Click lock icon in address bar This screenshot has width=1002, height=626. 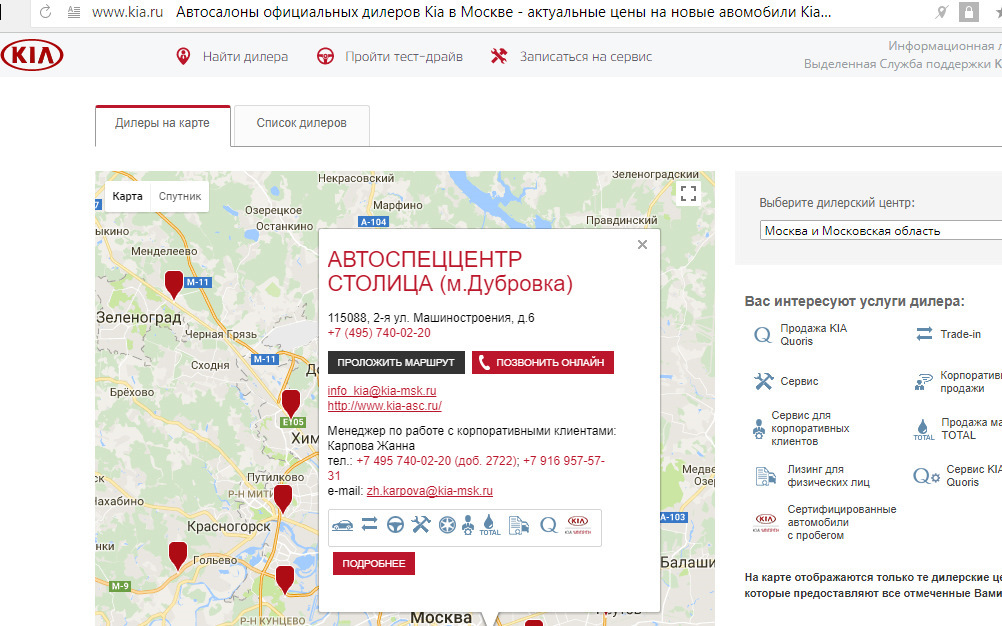(x=969, y=11)
